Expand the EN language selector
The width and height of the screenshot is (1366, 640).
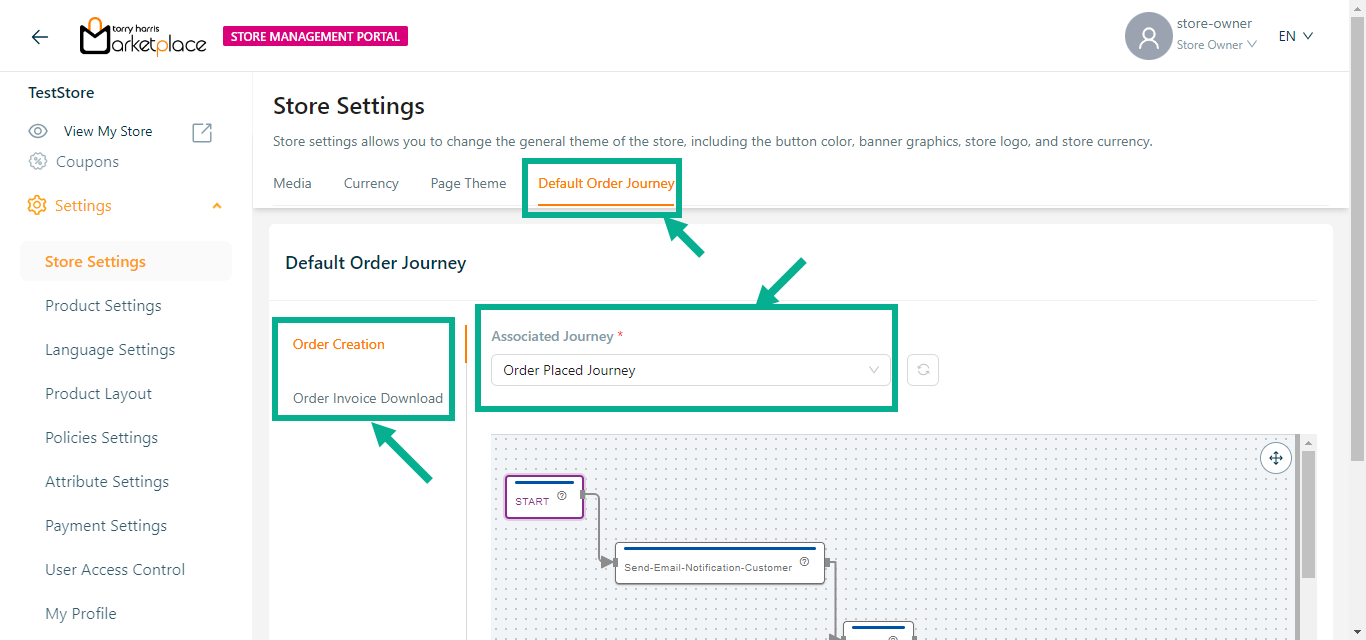tap(1295, 37)
